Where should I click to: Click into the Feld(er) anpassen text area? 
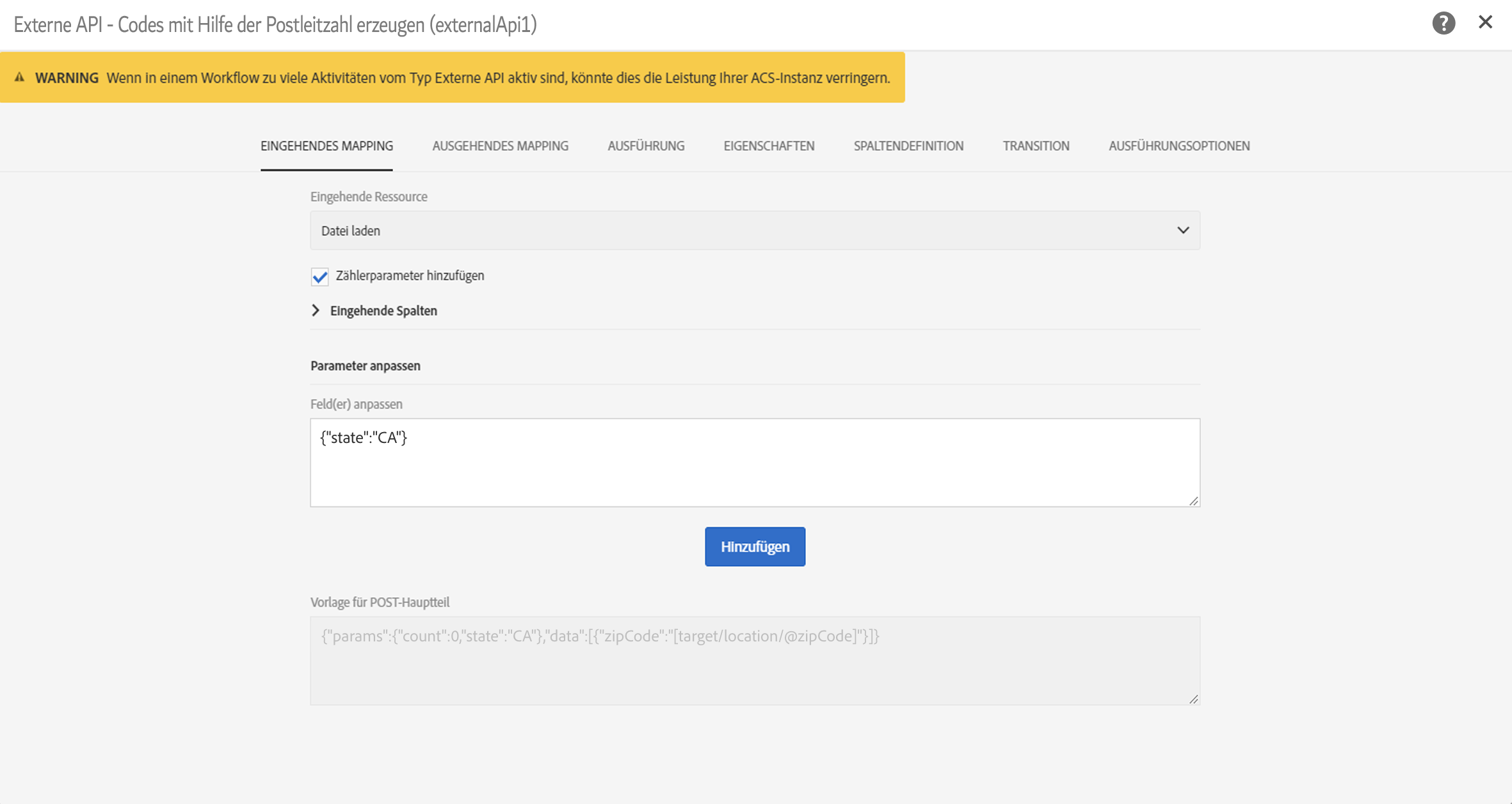[754, 462]
